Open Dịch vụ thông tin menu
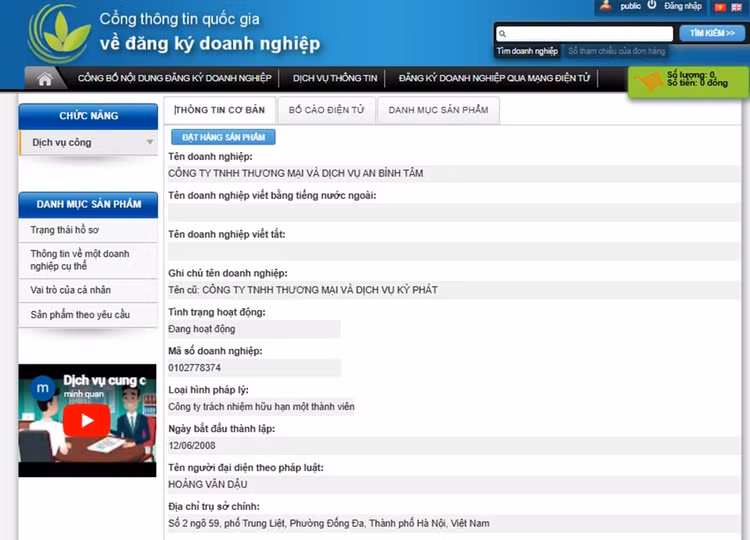This screenshot has height=540, width=750. 335,78
